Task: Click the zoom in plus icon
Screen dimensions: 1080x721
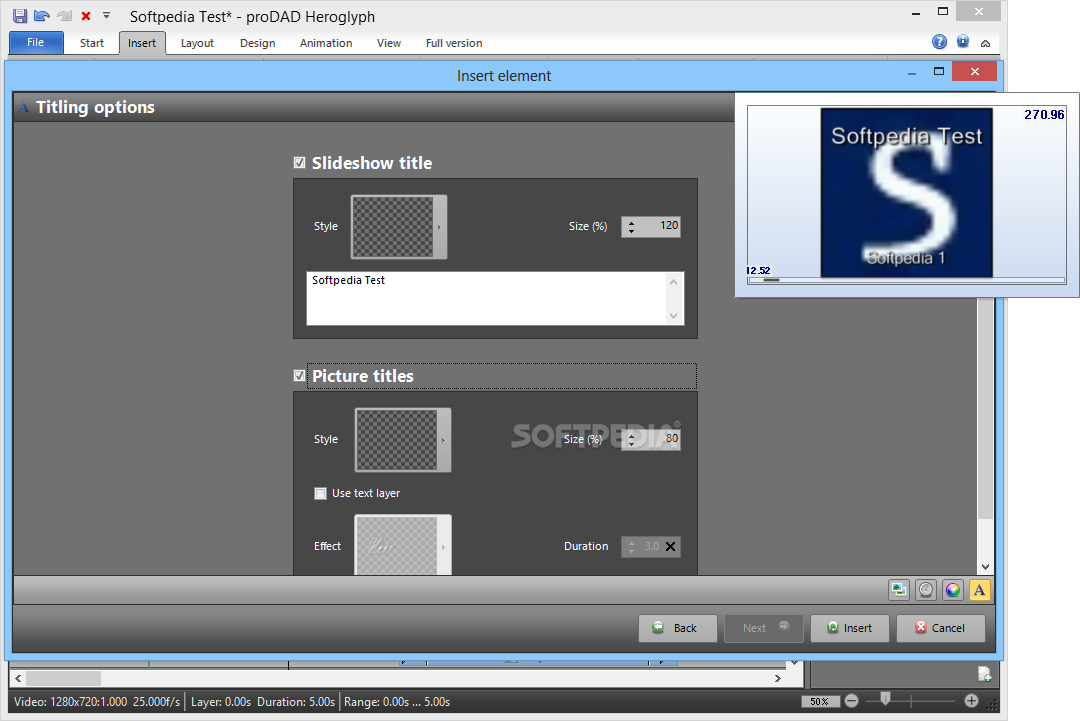Action: pos(971,701)
